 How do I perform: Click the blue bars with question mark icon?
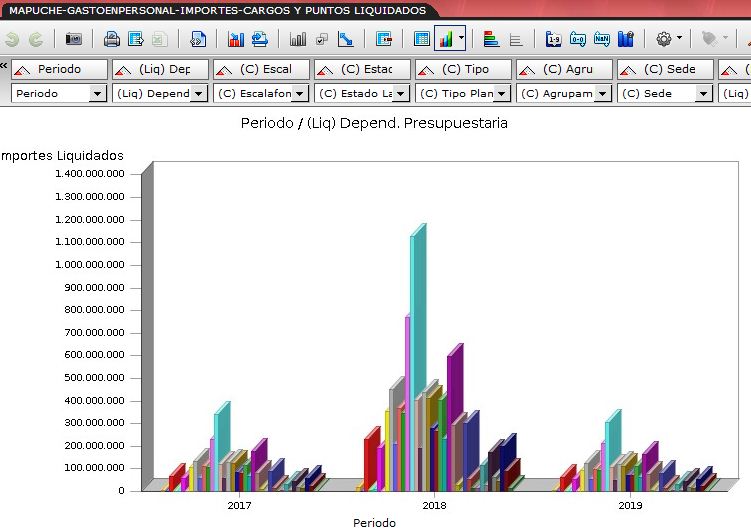626,39
